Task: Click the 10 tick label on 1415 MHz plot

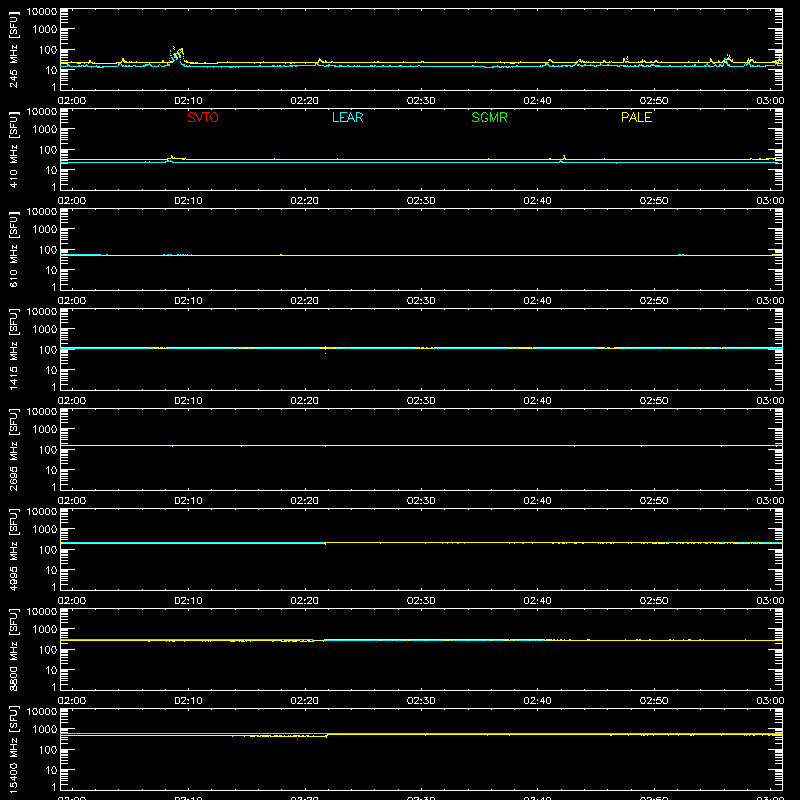Action: [51, 370]
